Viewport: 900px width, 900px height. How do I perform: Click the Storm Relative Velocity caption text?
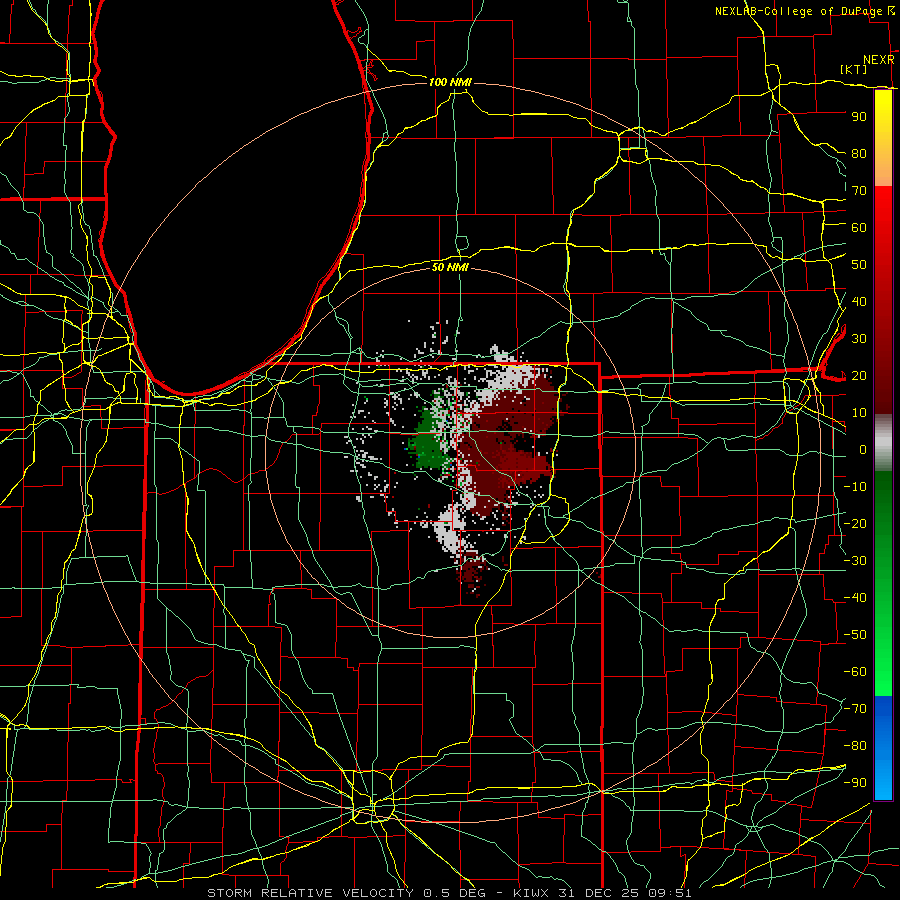[449, 893]
